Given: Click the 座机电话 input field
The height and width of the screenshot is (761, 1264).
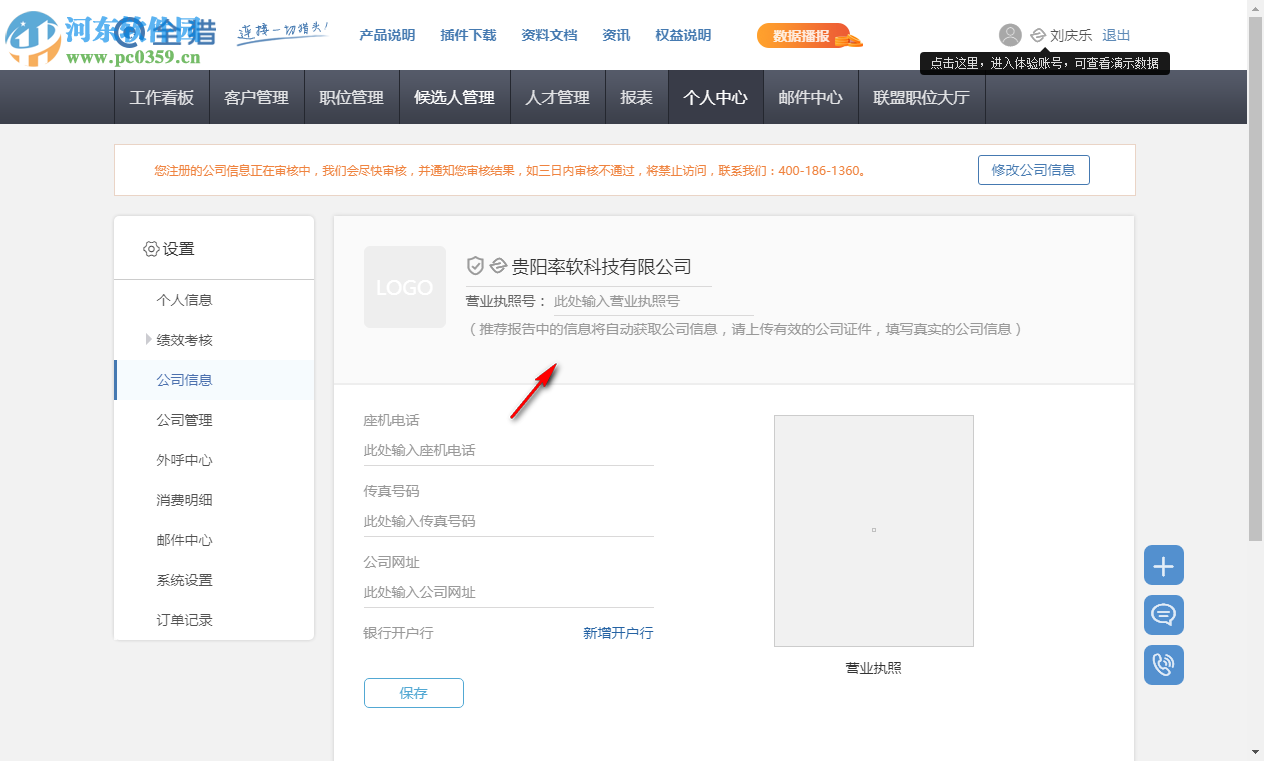Looking at the screenshot, I should click(x=509, y=451).
